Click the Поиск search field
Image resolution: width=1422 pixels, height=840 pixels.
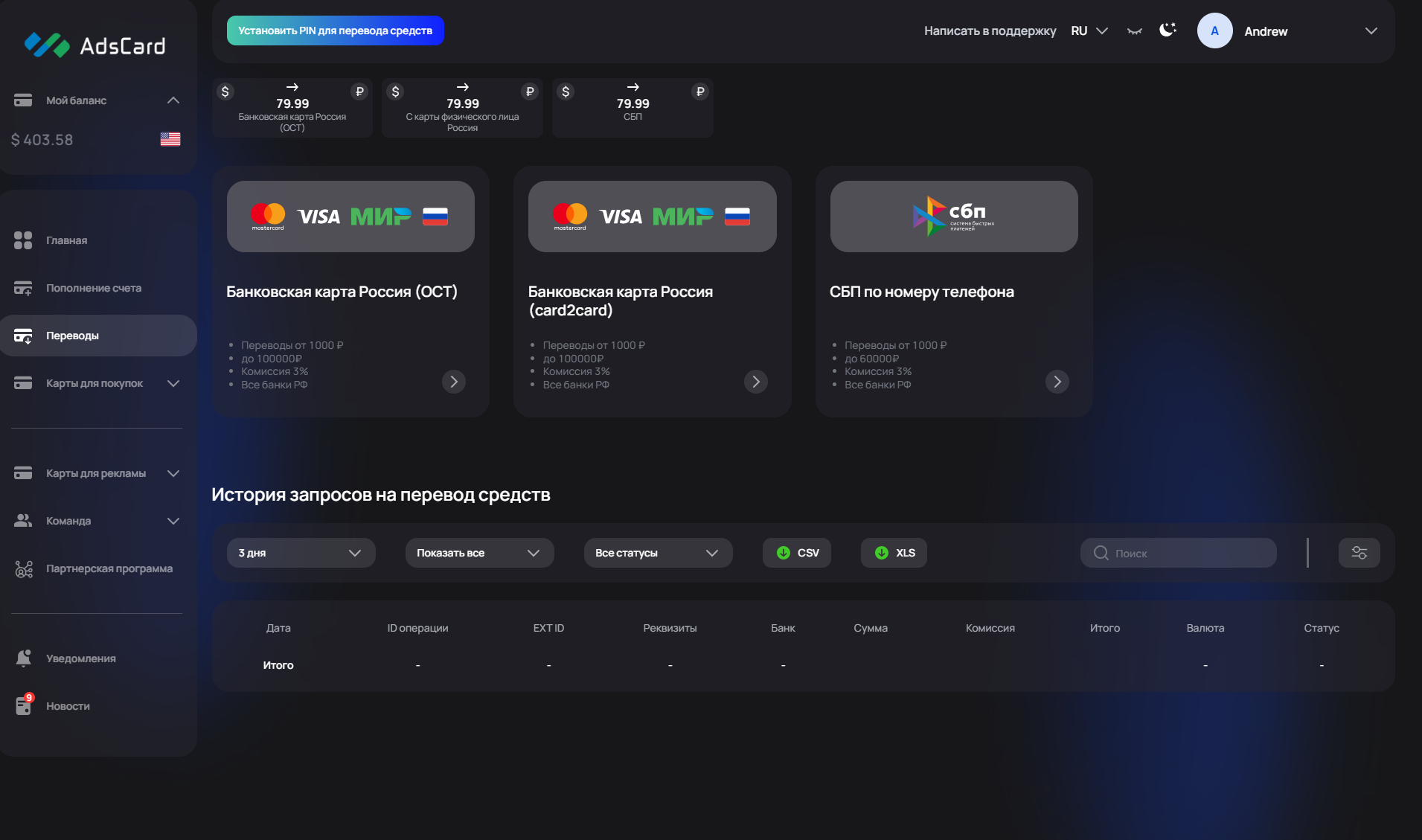(1179, 553)
